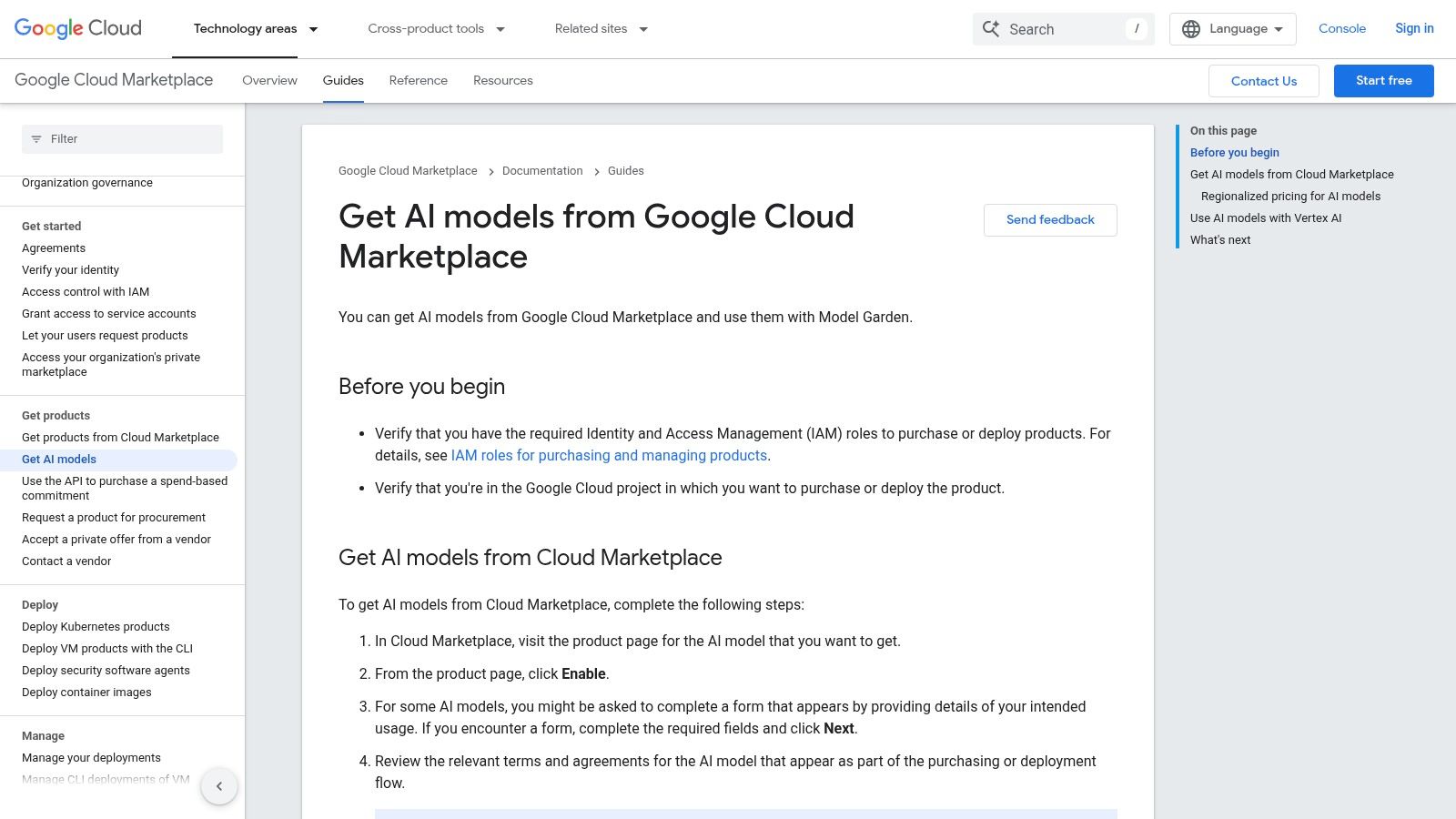Viewport: 1456px width, 819px height.
Task: Open IAM roles for purchasing link
Action: tap(609, 455)
